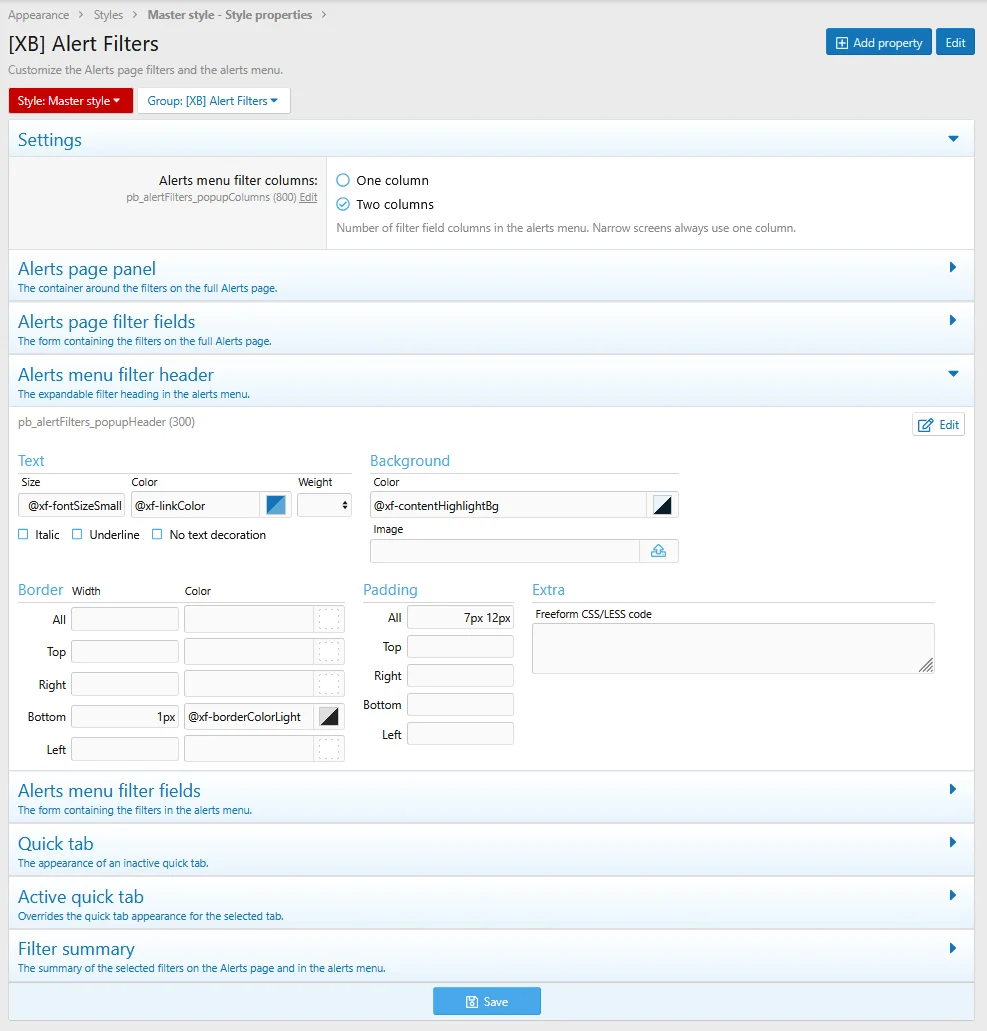Open the empty color picker for Border Right
The height and width of the screenshot is (1031, 987).
coord(329,684)
